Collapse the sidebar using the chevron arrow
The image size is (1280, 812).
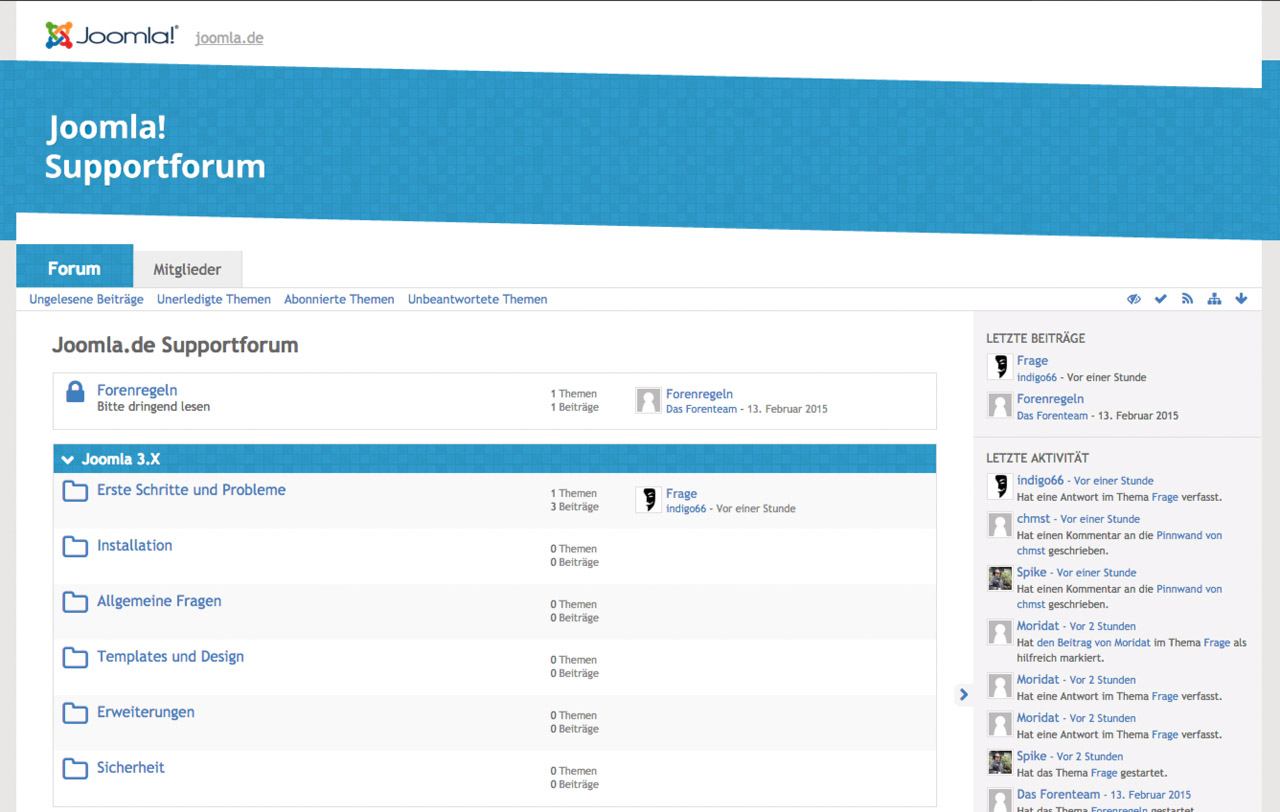point(964,694)
